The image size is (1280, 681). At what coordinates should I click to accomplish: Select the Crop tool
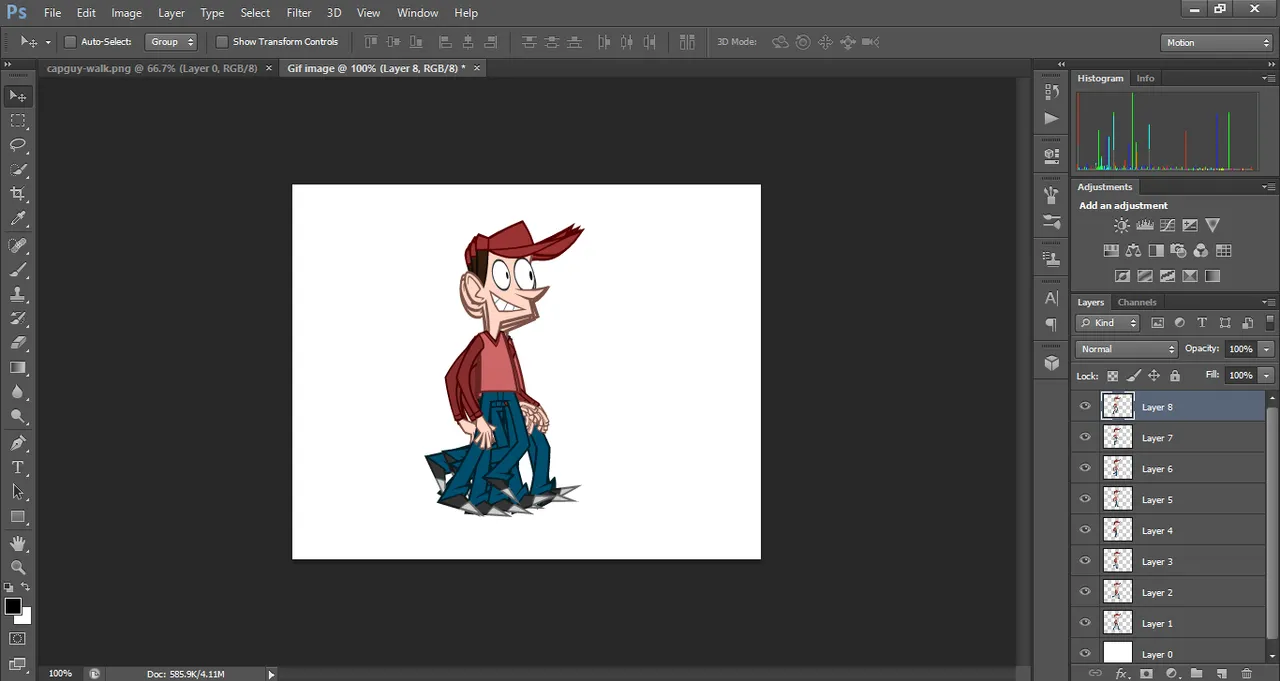[18, 194]
